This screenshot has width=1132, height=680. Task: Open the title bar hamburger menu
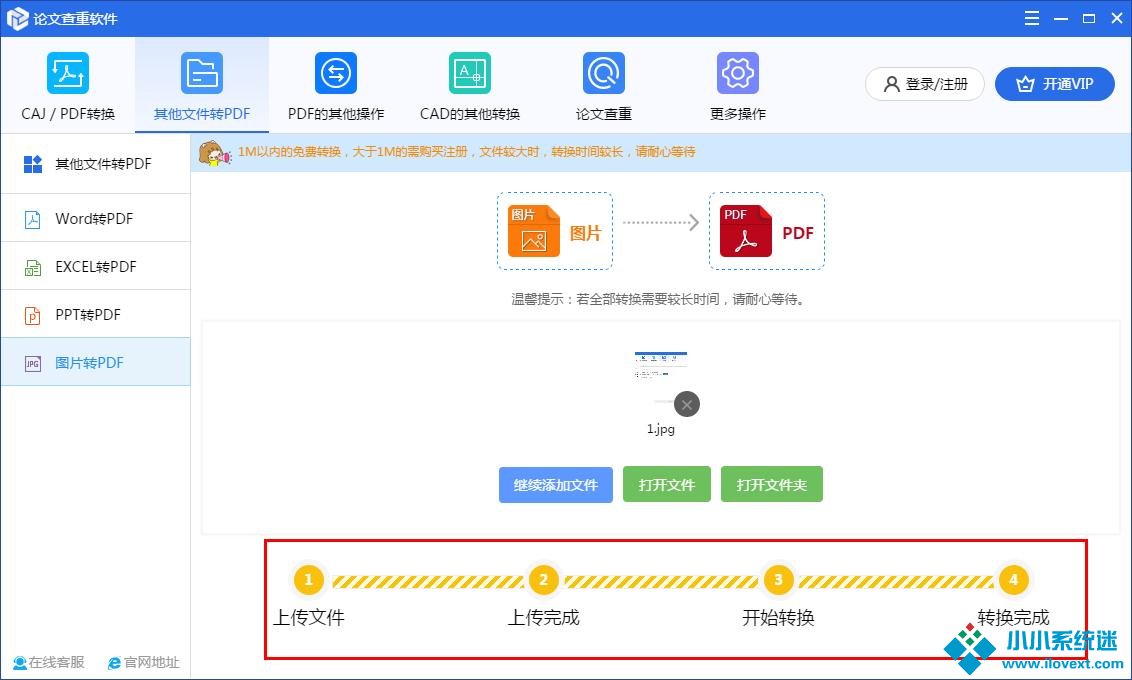[1033, 18]
